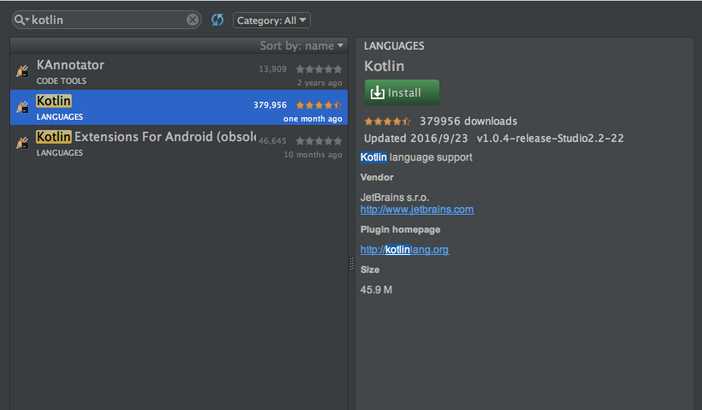Screen dimensions: 702x410
Task: Click the '10 months ago' text
Action: pos(313,155)
